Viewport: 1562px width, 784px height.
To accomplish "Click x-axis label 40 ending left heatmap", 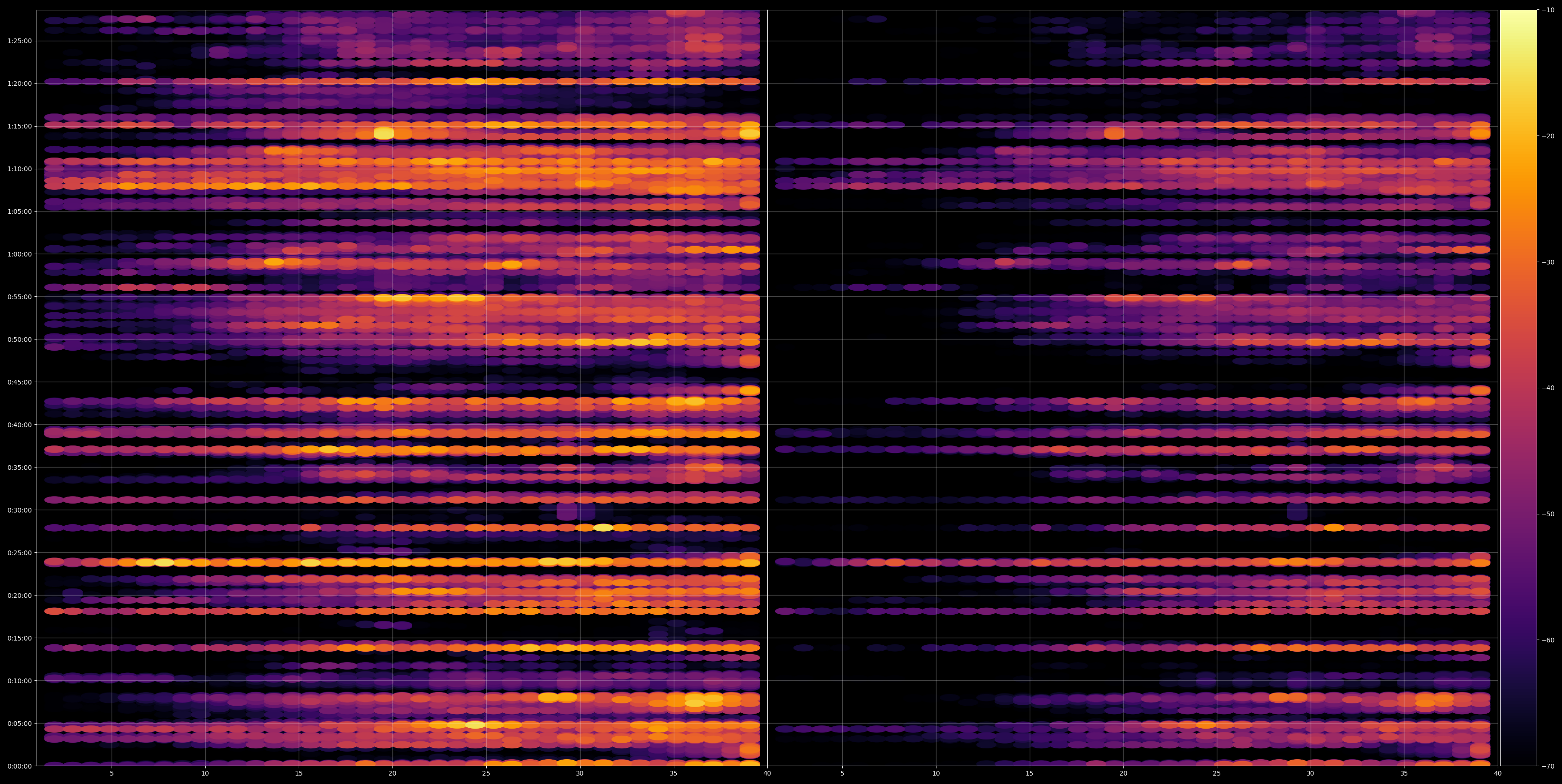I will 767,774.
